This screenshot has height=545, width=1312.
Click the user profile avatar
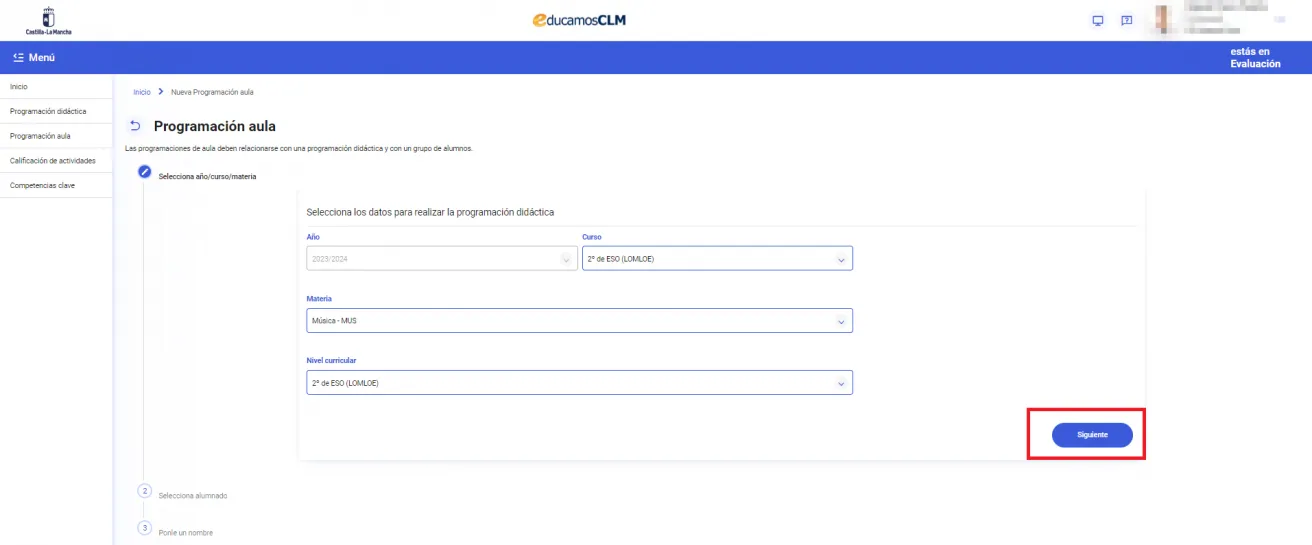click(1165, 20)
